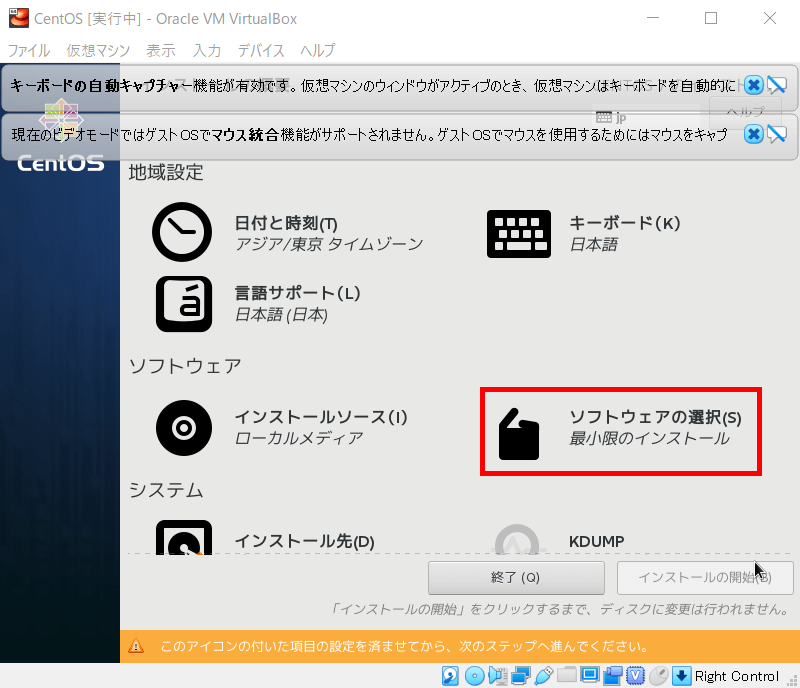This screenshot has height=688, width=800.
Task: Click the network adapter status icon
Action: (x=520, y=676)
